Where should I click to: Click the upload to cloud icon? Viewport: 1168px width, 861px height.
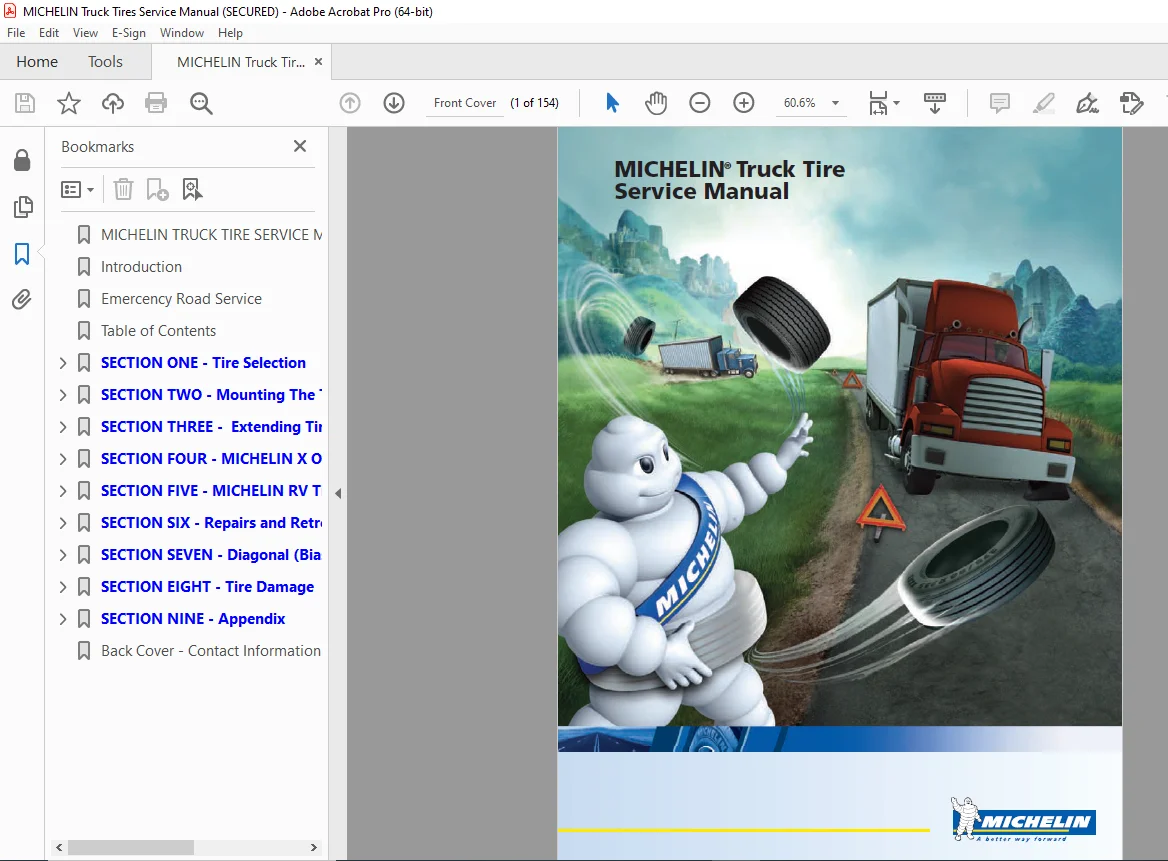[112, 103]
